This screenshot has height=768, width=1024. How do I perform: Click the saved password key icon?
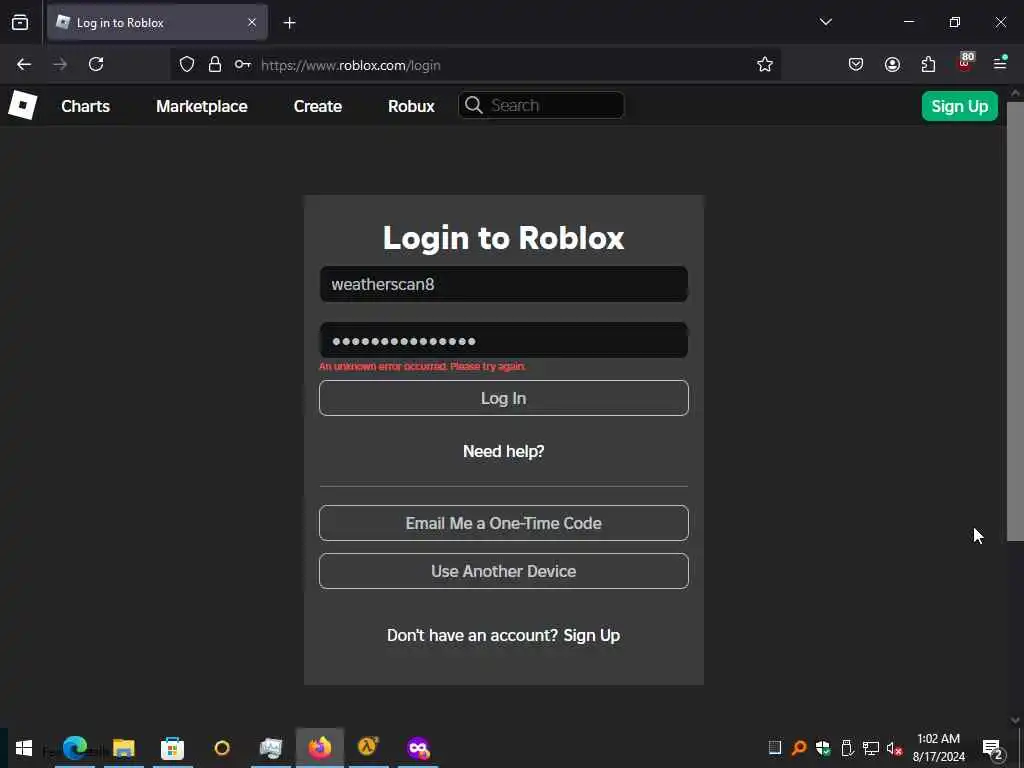pos(243,65)
